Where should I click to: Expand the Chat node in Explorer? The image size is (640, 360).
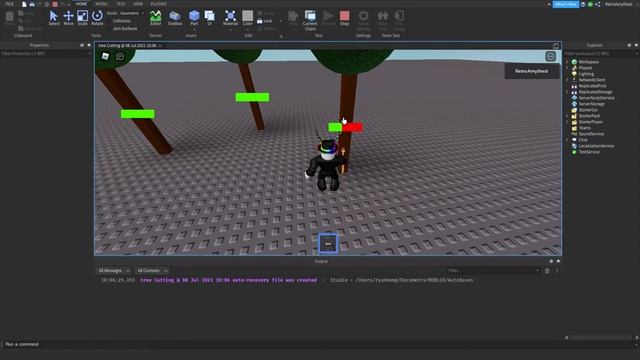click(x=567, y=140)
